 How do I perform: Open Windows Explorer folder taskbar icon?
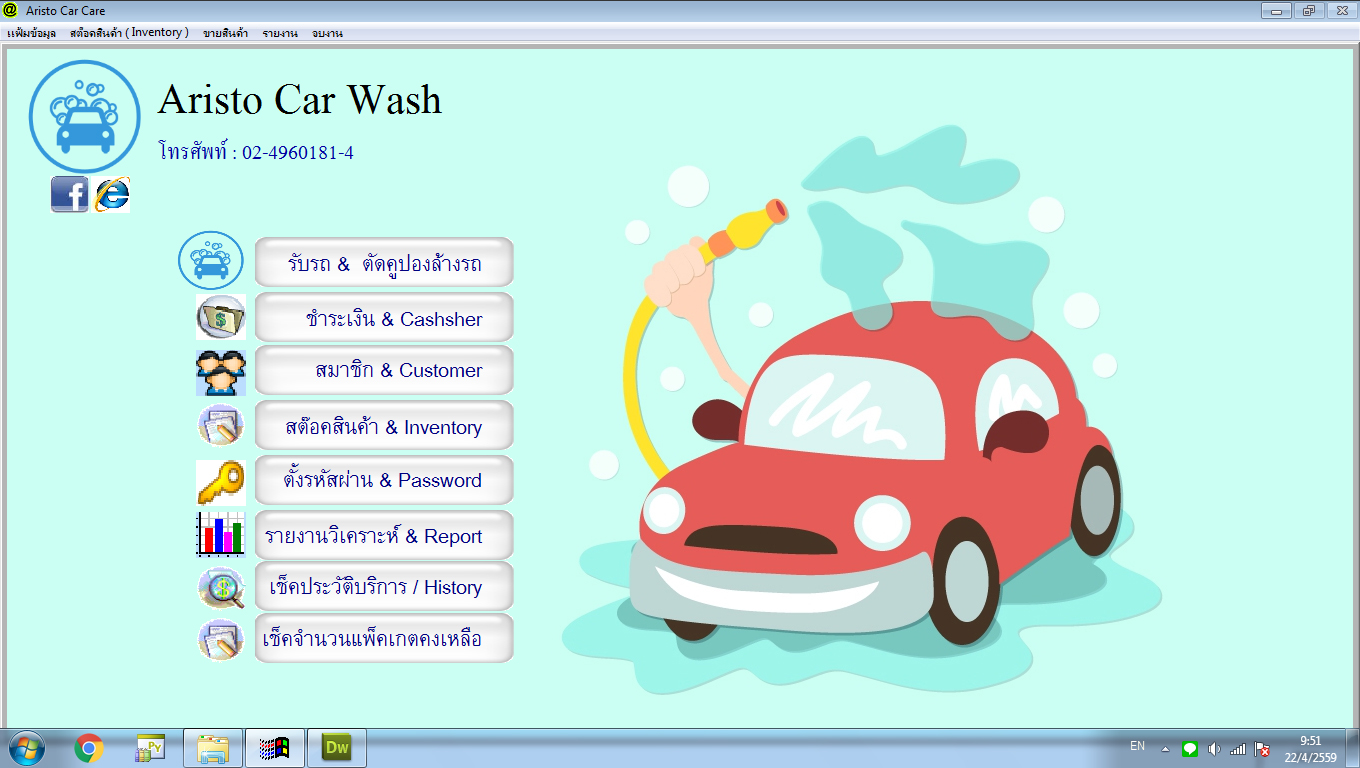[213, 748]
